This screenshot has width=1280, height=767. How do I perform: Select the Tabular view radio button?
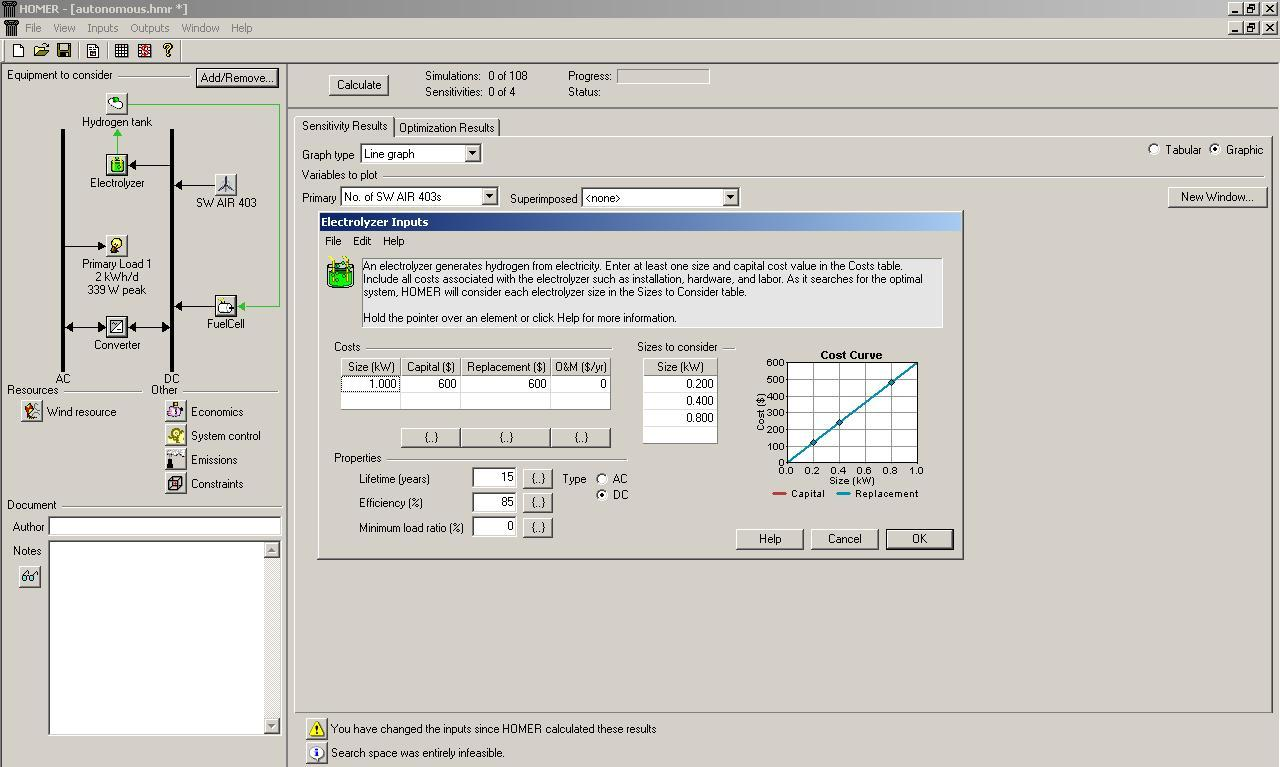click(x=1154, y=149)
